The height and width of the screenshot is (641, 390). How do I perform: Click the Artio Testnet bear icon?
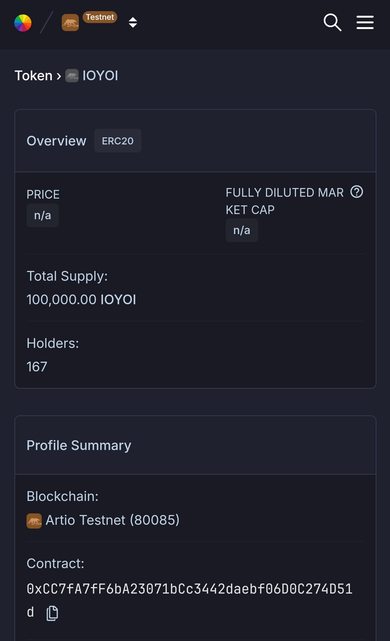click(34, 521)
